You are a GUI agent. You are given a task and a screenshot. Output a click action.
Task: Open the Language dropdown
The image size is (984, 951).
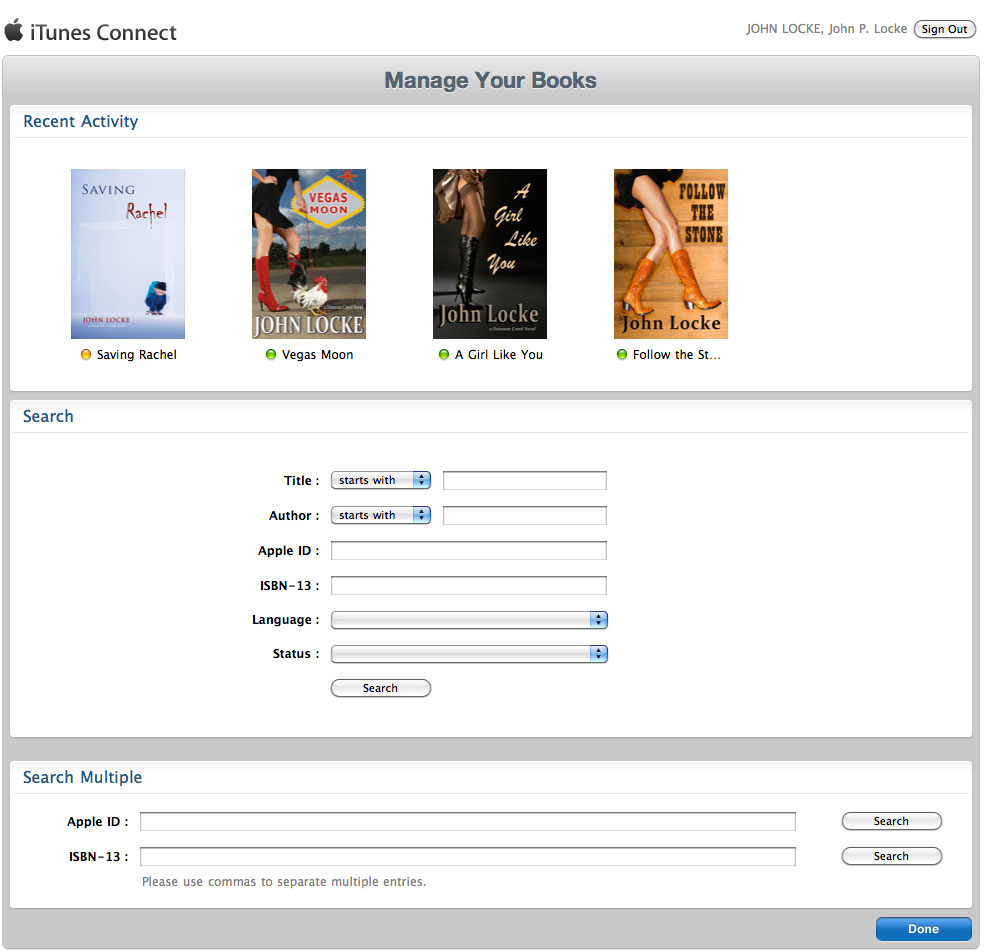click(469, 620)
